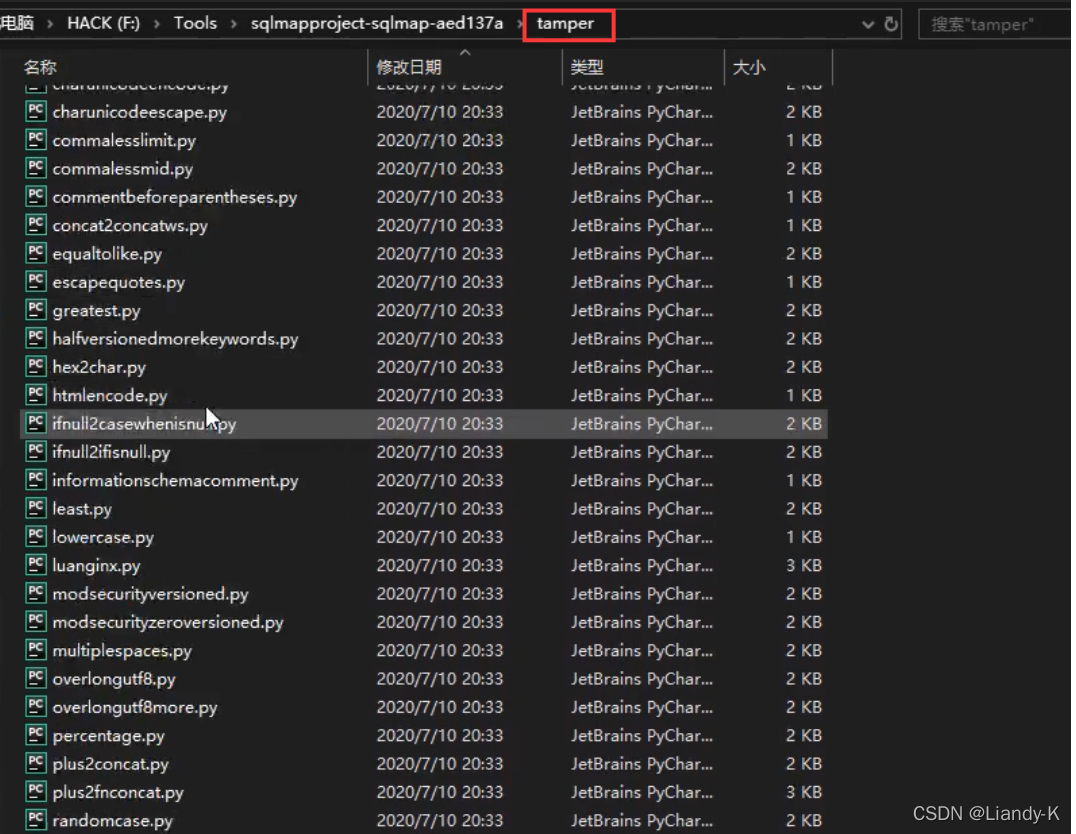Refresh the tamper folder view
1076x834 pixels.
click(x=891, y=24)
